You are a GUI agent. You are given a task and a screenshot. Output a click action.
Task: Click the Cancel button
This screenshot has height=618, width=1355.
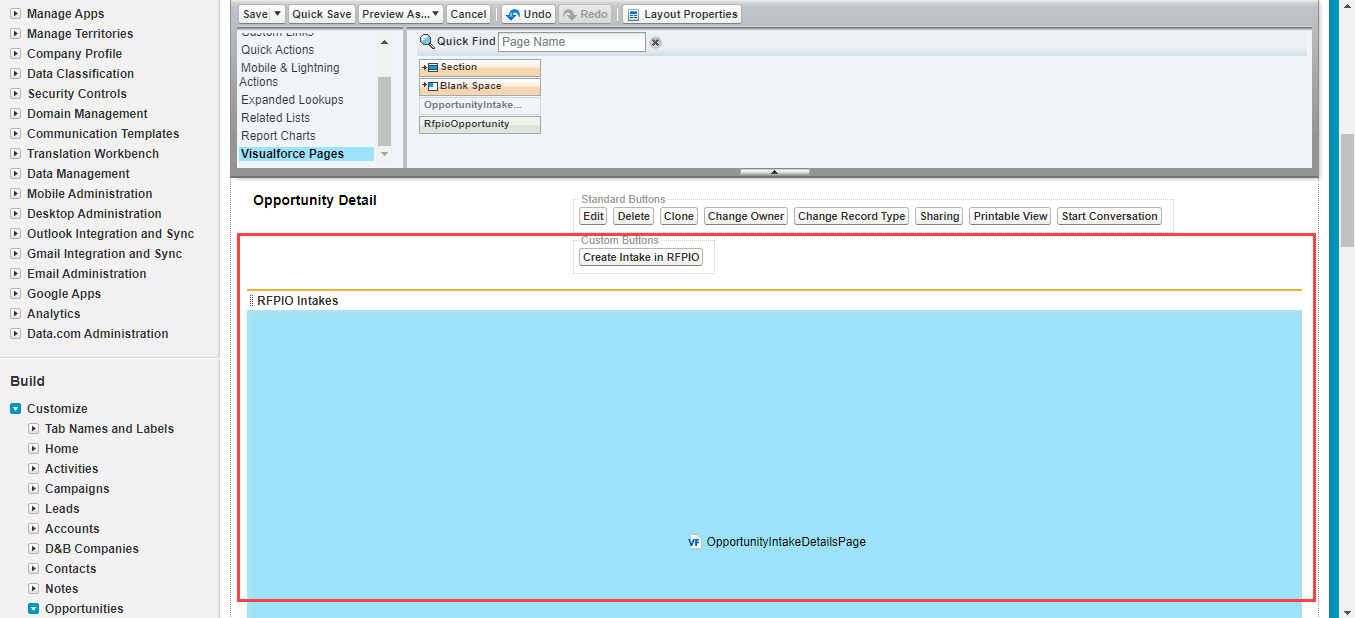468,14
